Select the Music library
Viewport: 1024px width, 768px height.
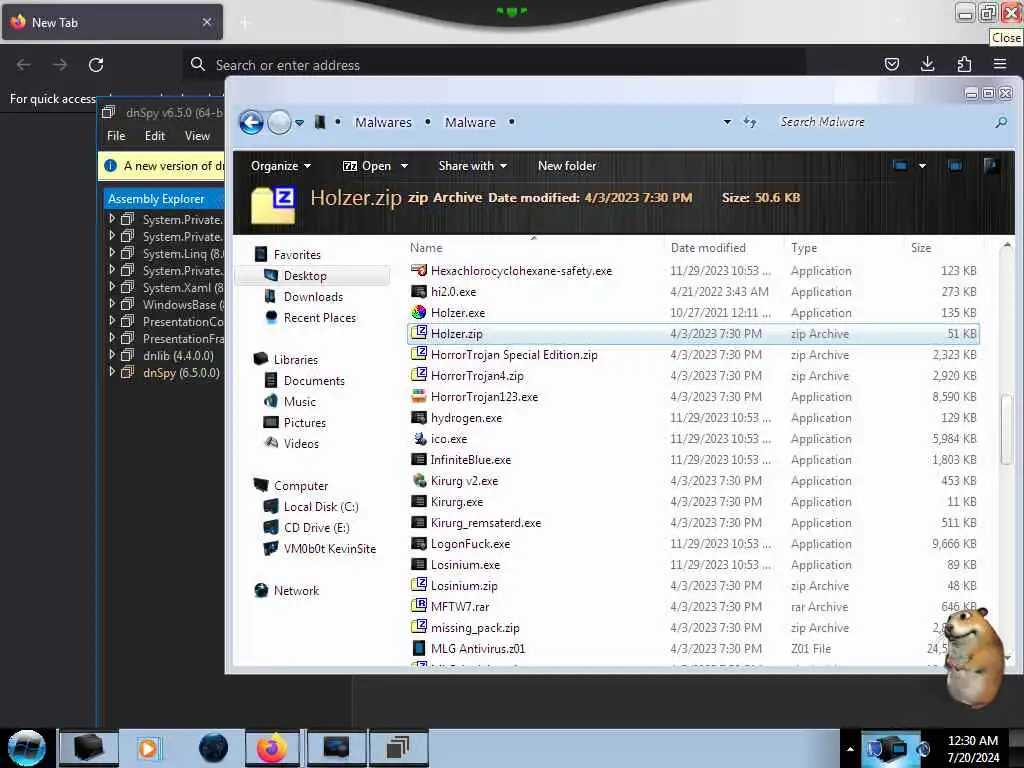pos(300,402)
